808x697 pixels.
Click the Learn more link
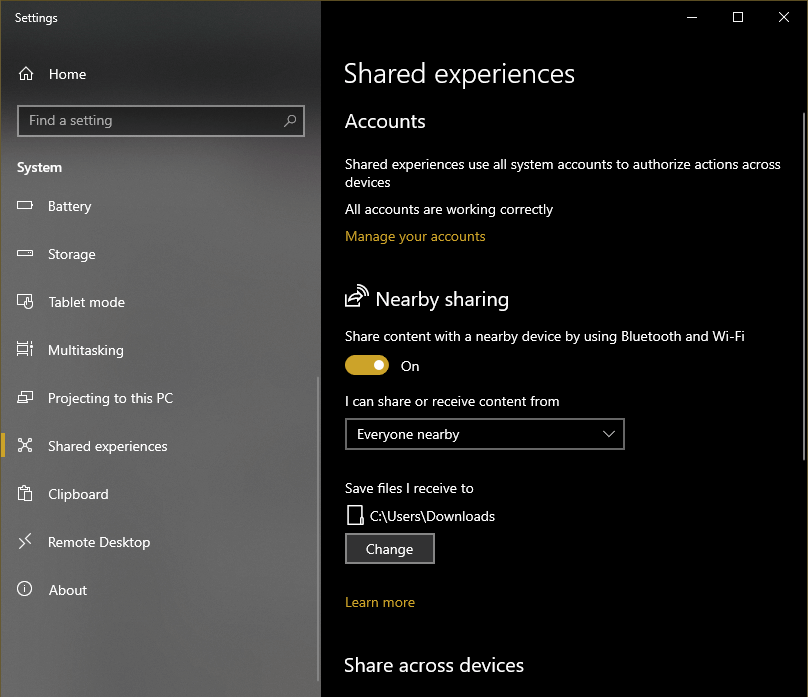pyautogui.click(x=380, y=602)
